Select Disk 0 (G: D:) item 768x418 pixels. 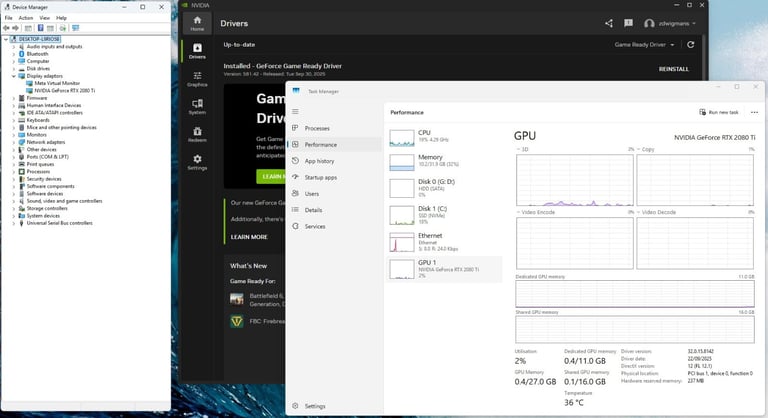(444, 188)
